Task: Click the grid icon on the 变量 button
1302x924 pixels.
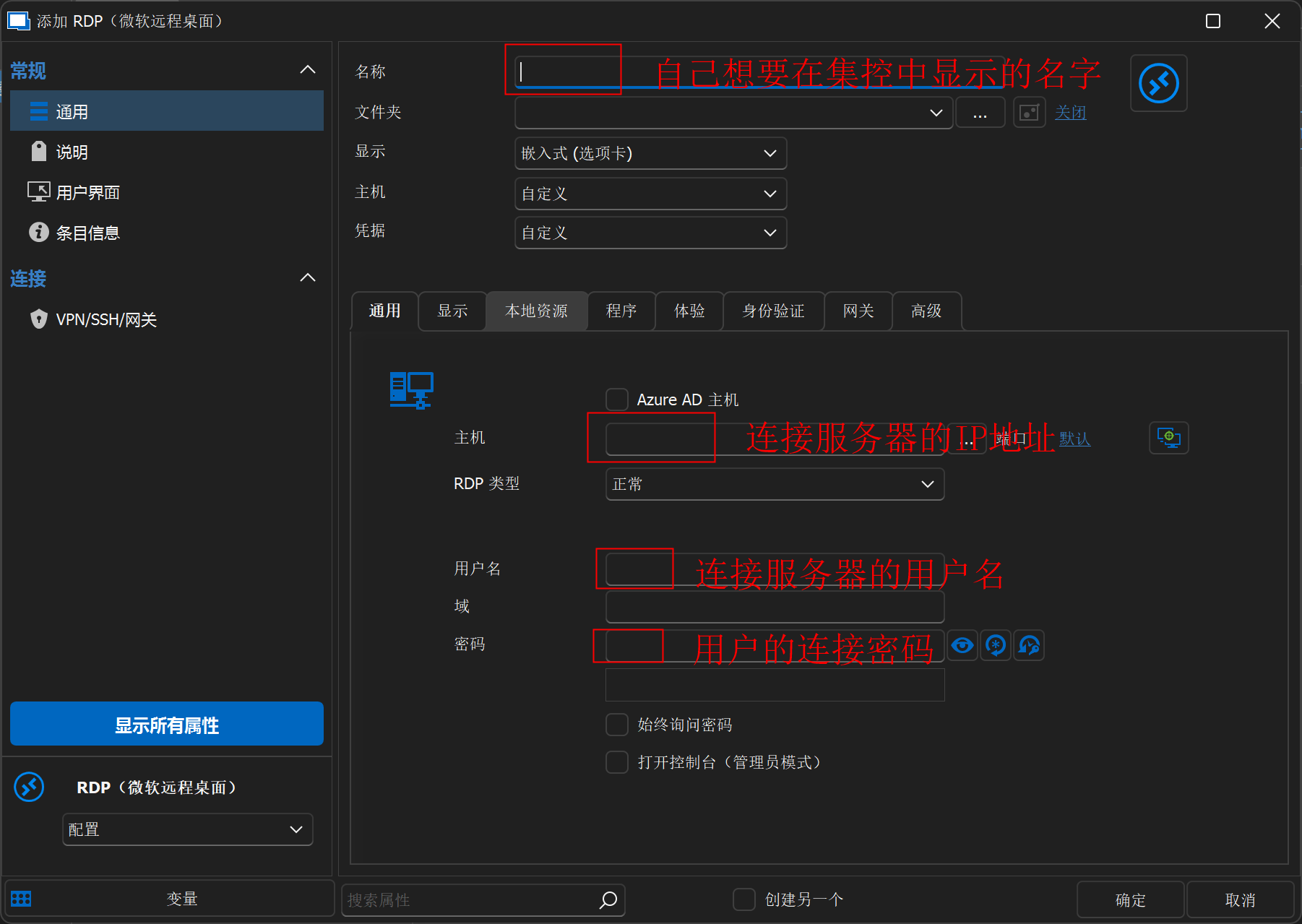Action: (21, 899)
